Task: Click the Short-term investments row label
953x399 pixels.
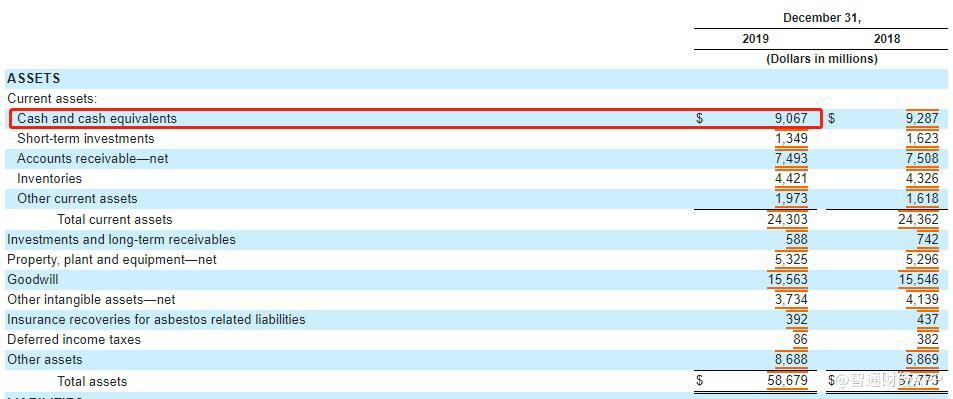Action: click(x=86, y=139)
